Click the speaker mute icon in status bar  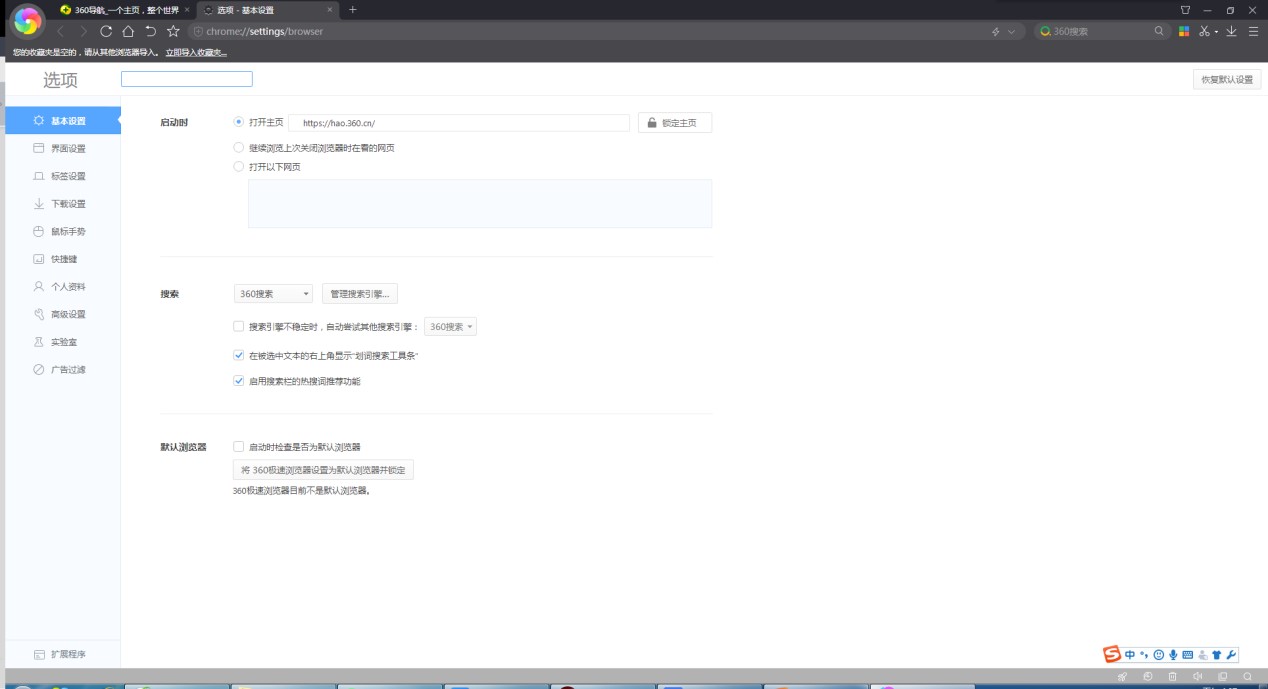pos(1197,677)
